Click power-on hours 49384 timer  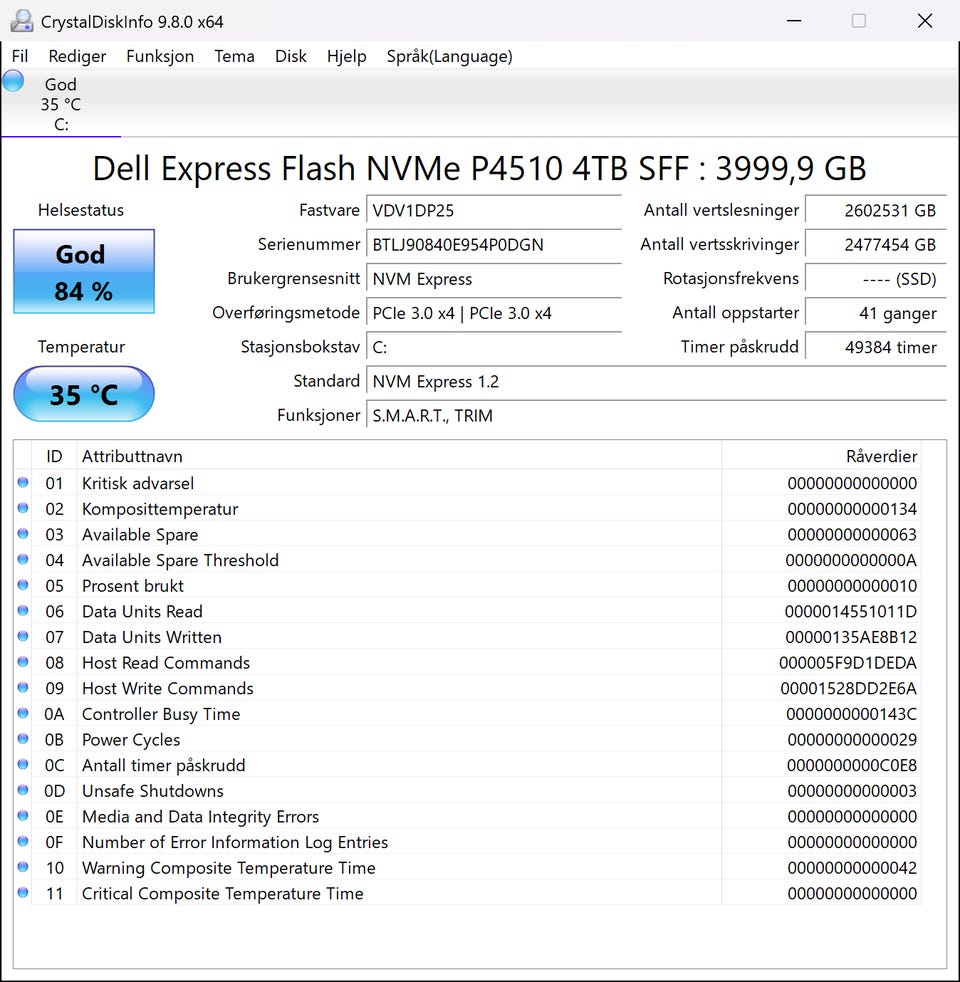click(875, 347)
